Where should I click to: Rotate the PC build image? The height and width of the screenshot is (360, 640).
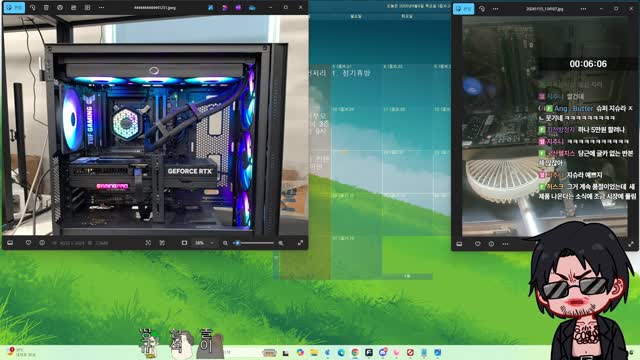33,7
